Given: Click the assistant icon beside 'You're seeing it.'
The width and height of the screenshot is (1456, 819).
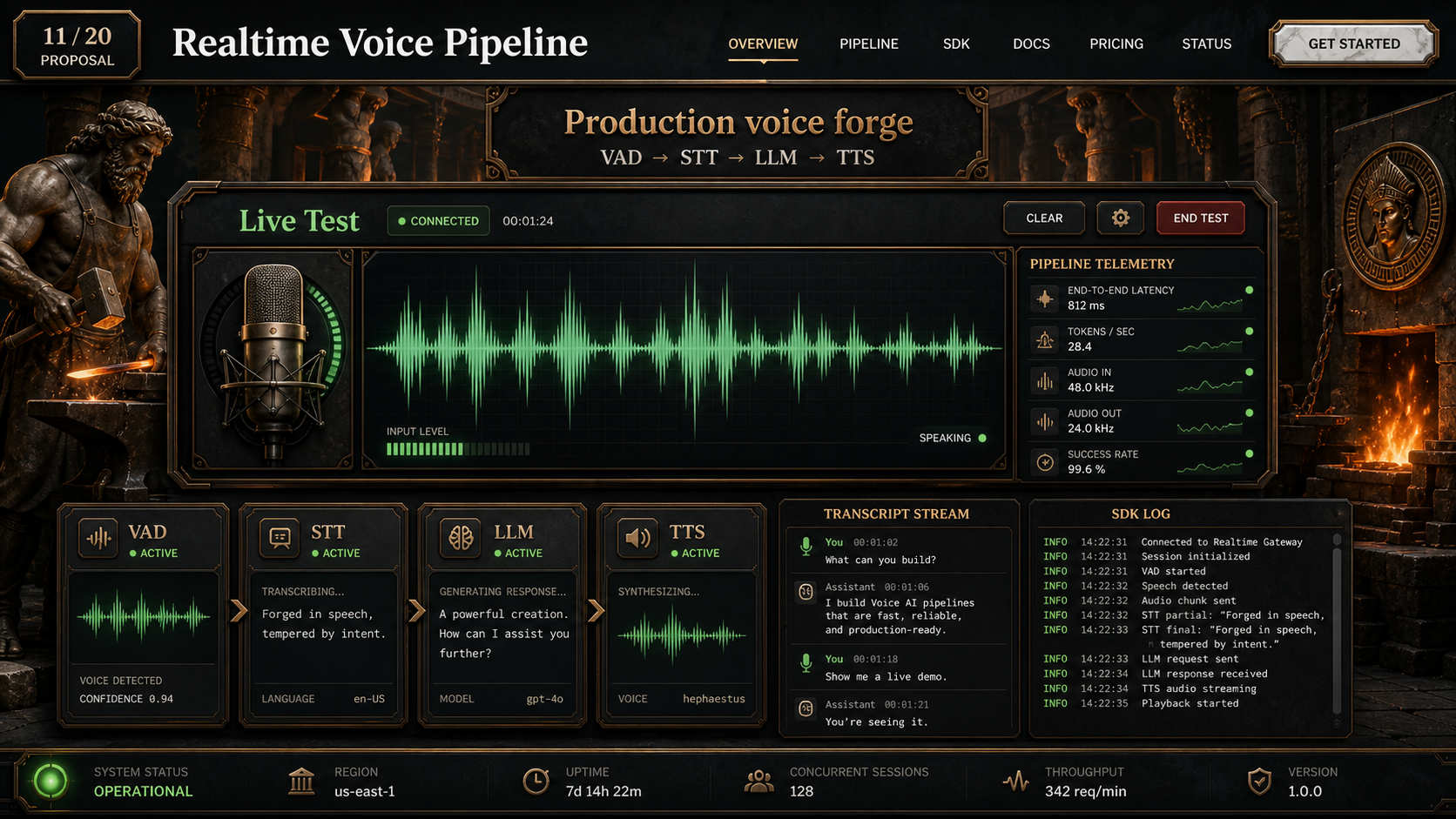Looking at the screenshot, I should coord(806,708).
